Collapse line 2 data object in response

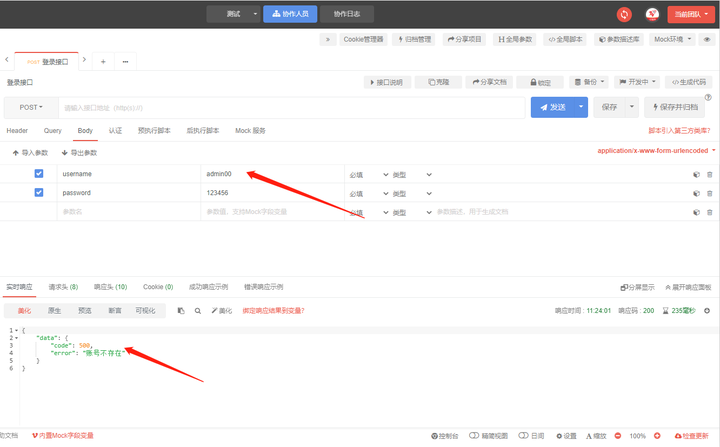(x=17, y=338)
